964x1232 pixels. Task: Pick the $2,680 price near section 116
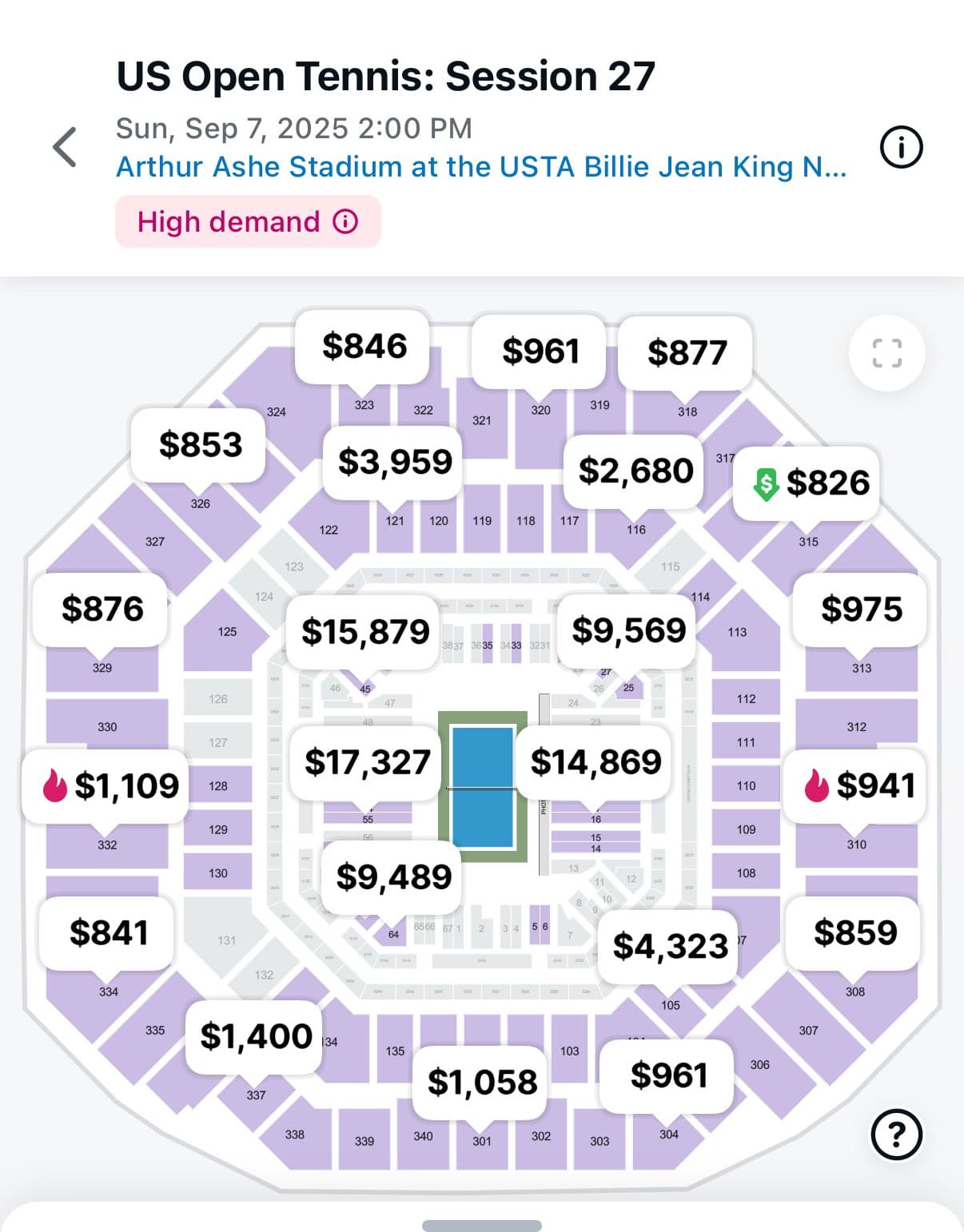point(635,471)
